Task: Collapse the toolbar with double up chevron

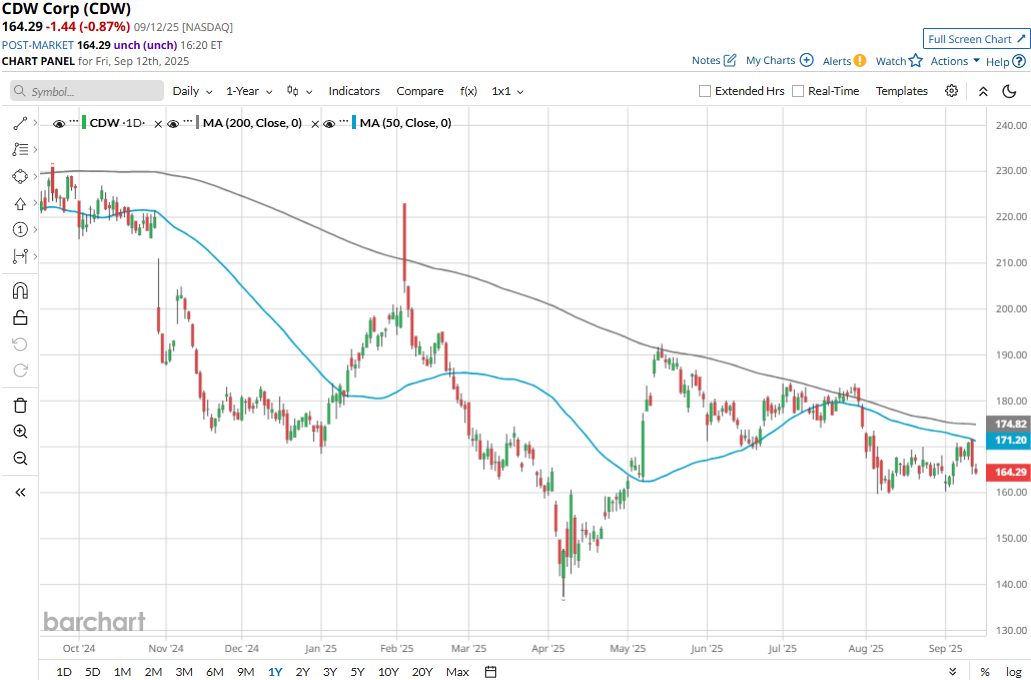Action: point(983,91)
